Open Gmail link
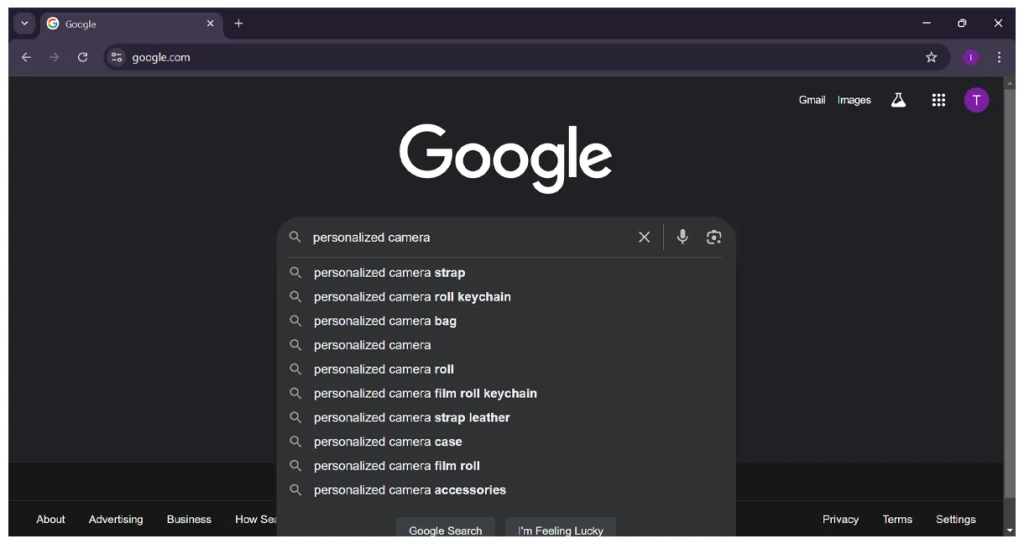This screenshot has height=544, width=1024. click(812, 100)
